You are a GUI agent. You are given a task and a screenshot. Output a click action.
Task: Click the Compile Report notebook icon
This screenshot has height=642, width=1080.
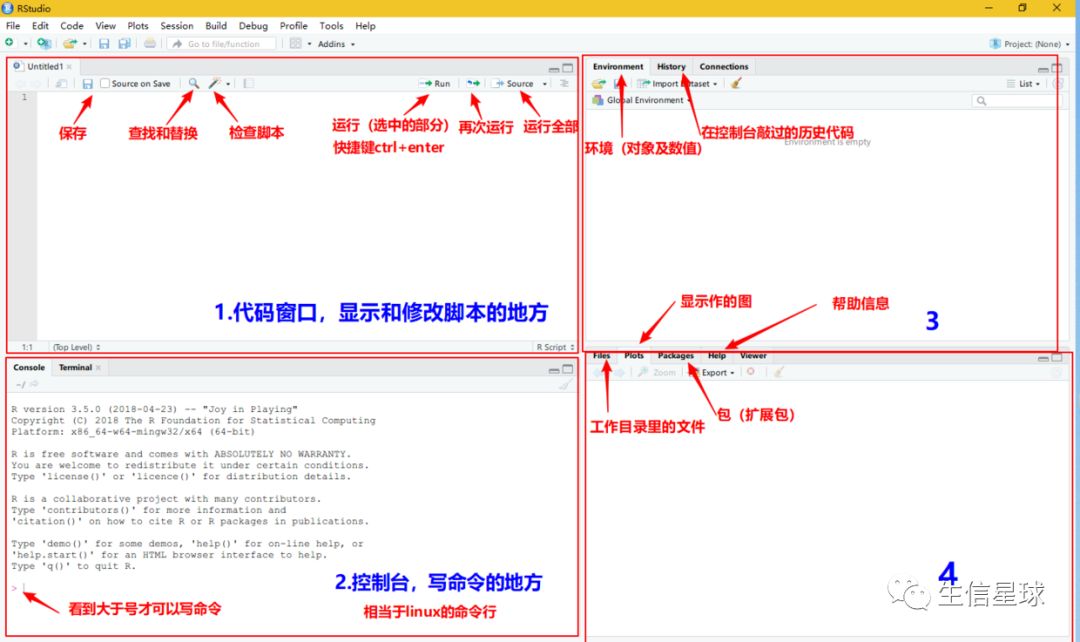[x=249, y=83]
